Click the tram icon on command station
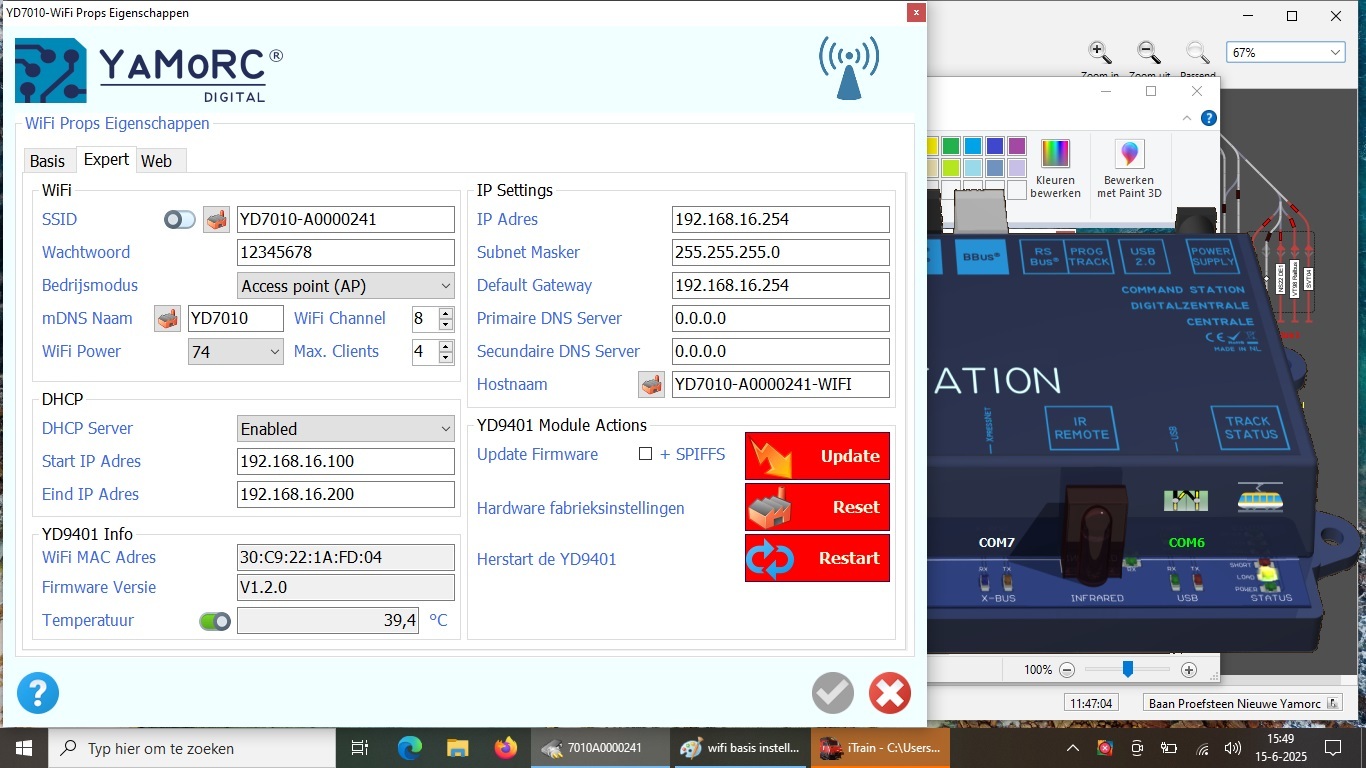The image size is (1366, 768). pos(1260,497)
